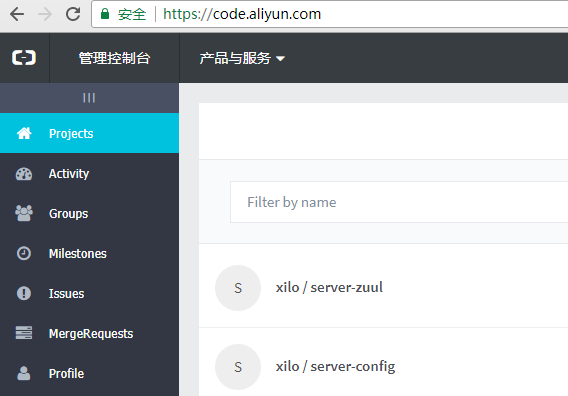
Task: Open the Issues sidebar item
Action: tap(89, 293)
